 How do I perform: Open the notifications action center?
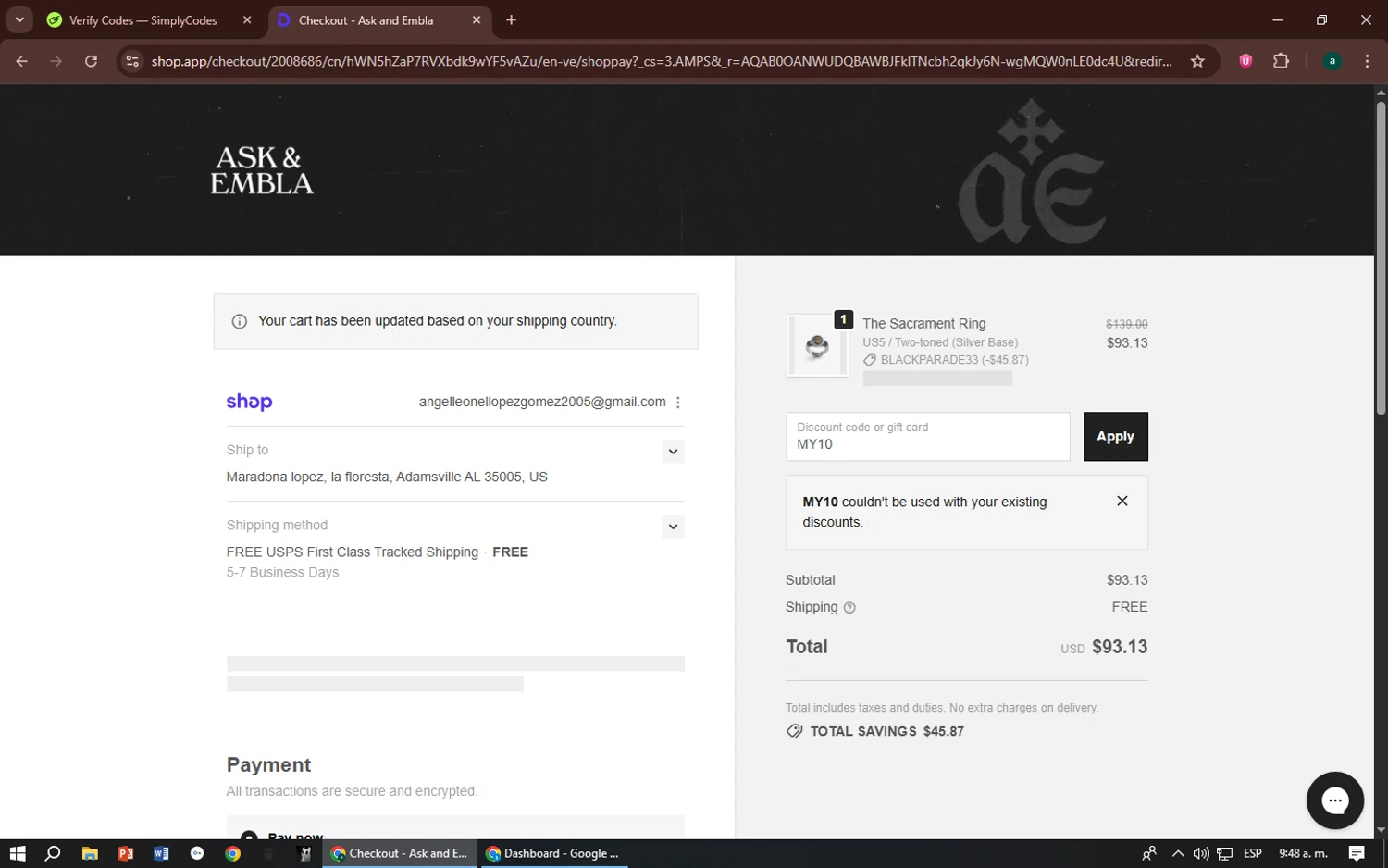[1357, 853]
